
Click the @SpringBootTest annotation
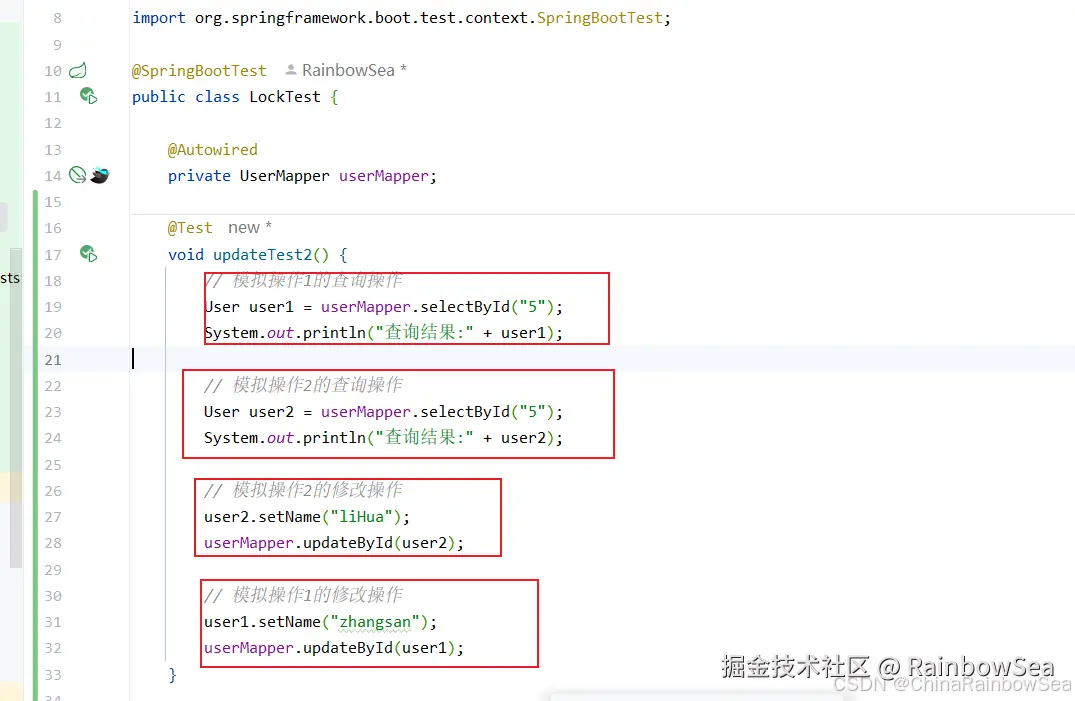[199, 71]
